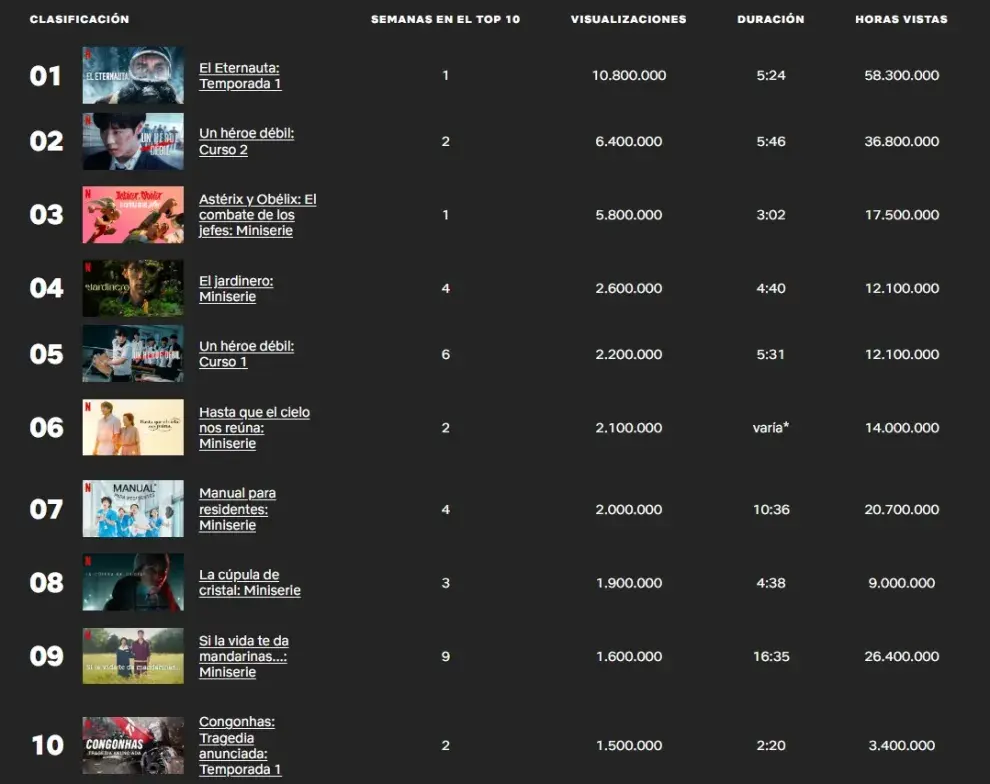This screenshot has width=990, height=784.
Task: Click the varía* duration value
Action: click(x=771, y=427)
